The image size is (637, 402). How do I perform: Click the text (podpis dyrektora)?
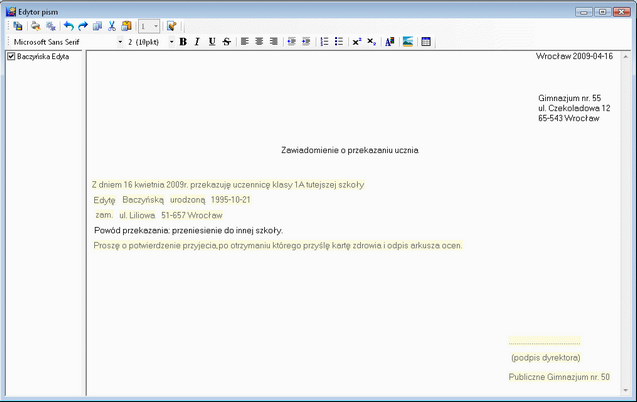[x=546, y=358]
